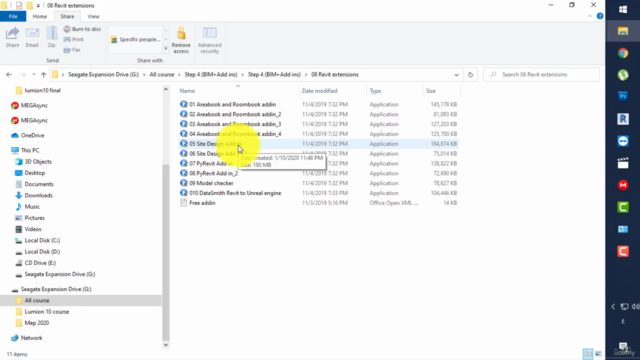The width and height of the screenshot is (640, 360).
Task: Click Seagate Expansion Drive in address bar
Action: 103,75
